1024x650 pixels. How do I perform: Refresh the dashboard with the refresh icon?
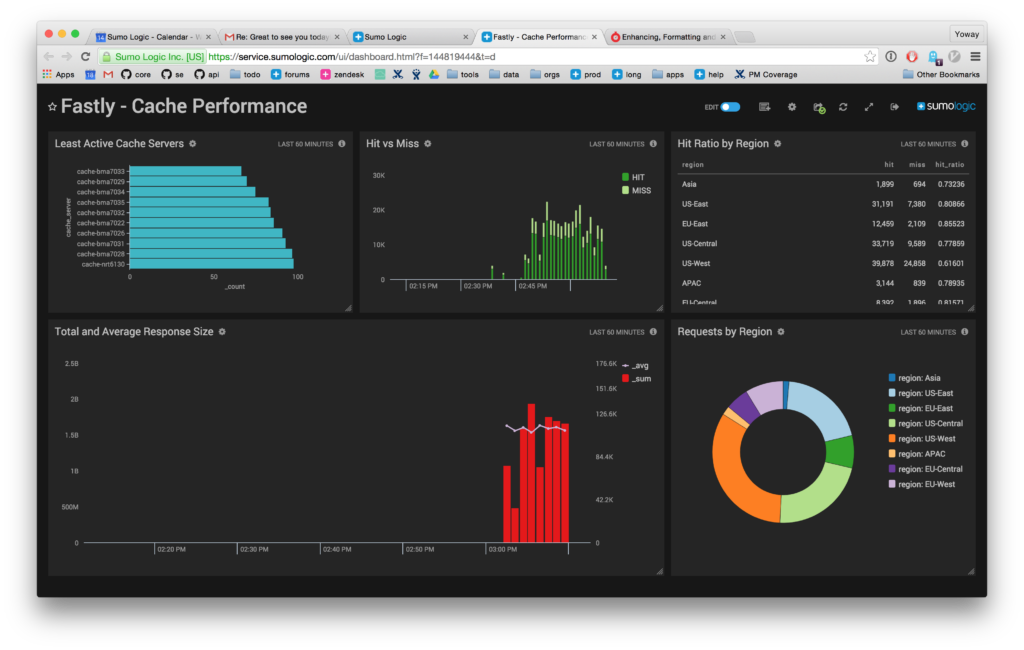(x=843, y=107)
